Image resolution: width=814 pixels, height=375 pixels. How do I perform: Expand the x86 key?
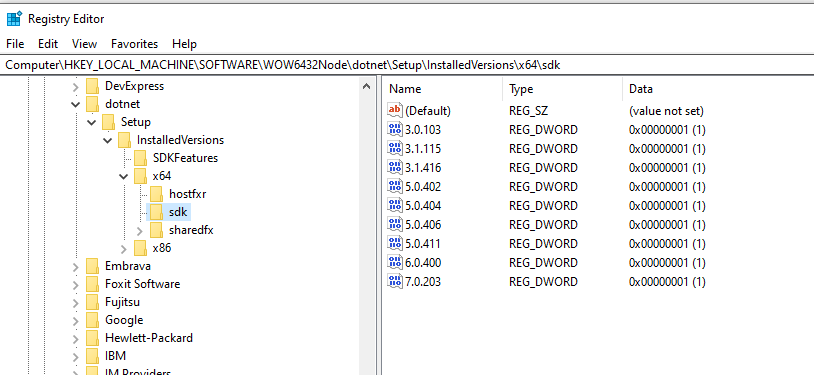pyautogui.click(x=124, y=249)
